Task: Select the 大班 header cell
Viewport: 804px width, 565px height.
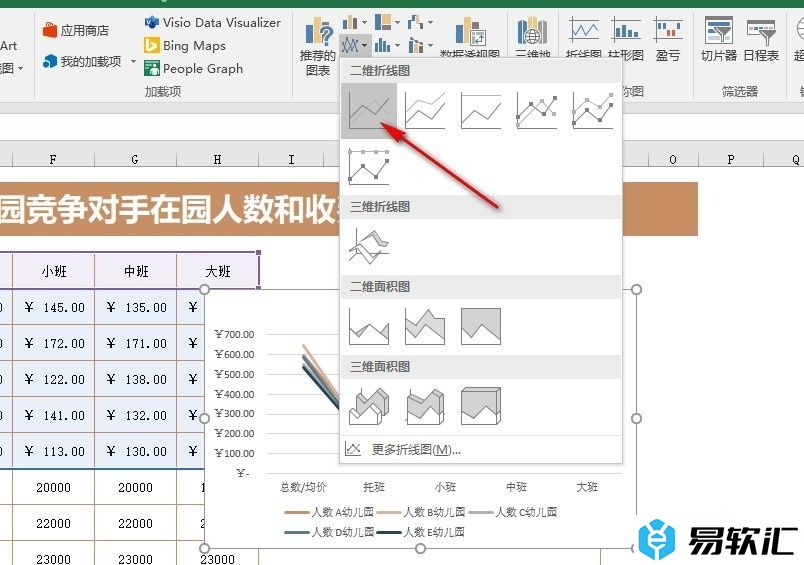Action: click(217, 271)
